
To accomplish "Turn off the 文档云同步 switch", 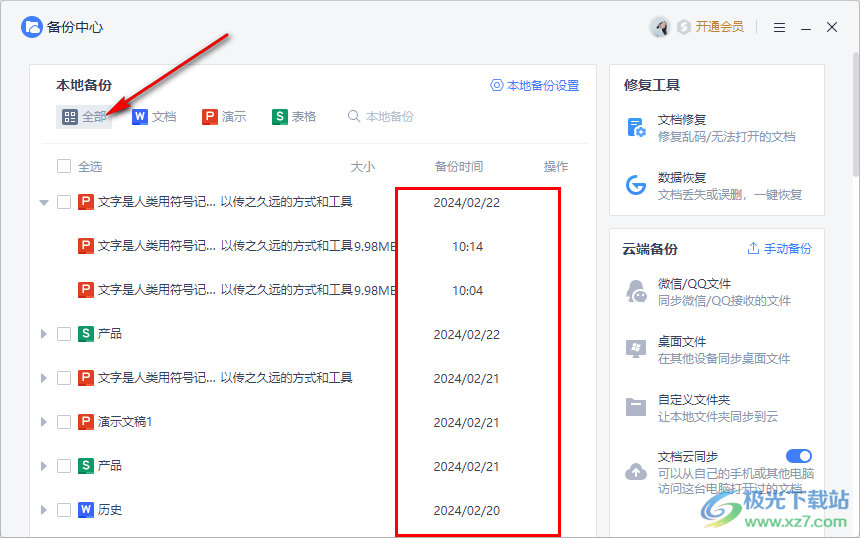I will point(799,456).
